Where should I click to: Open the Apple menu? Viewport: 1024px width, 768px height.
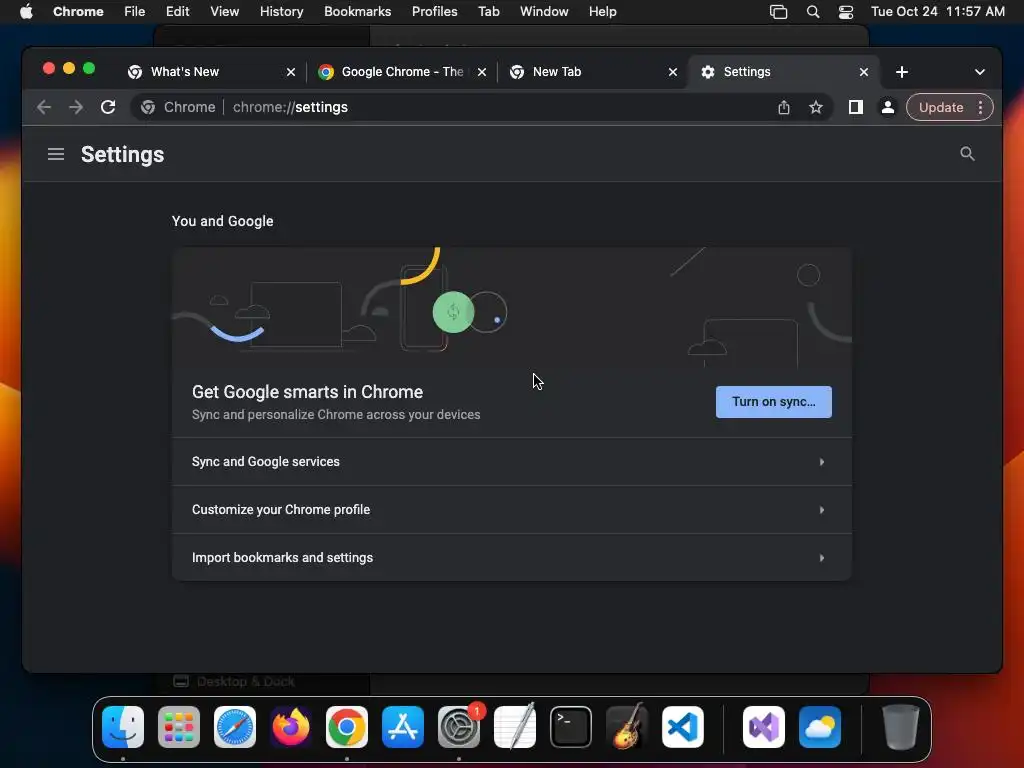[26, 12]
